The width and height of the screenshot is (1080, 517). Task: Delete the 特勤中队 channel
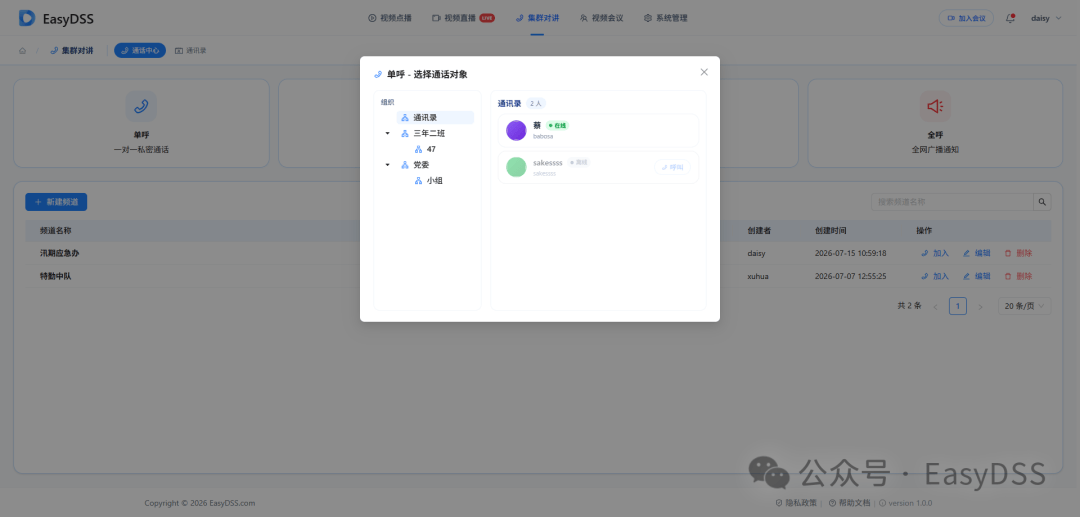click(1018, 276)
